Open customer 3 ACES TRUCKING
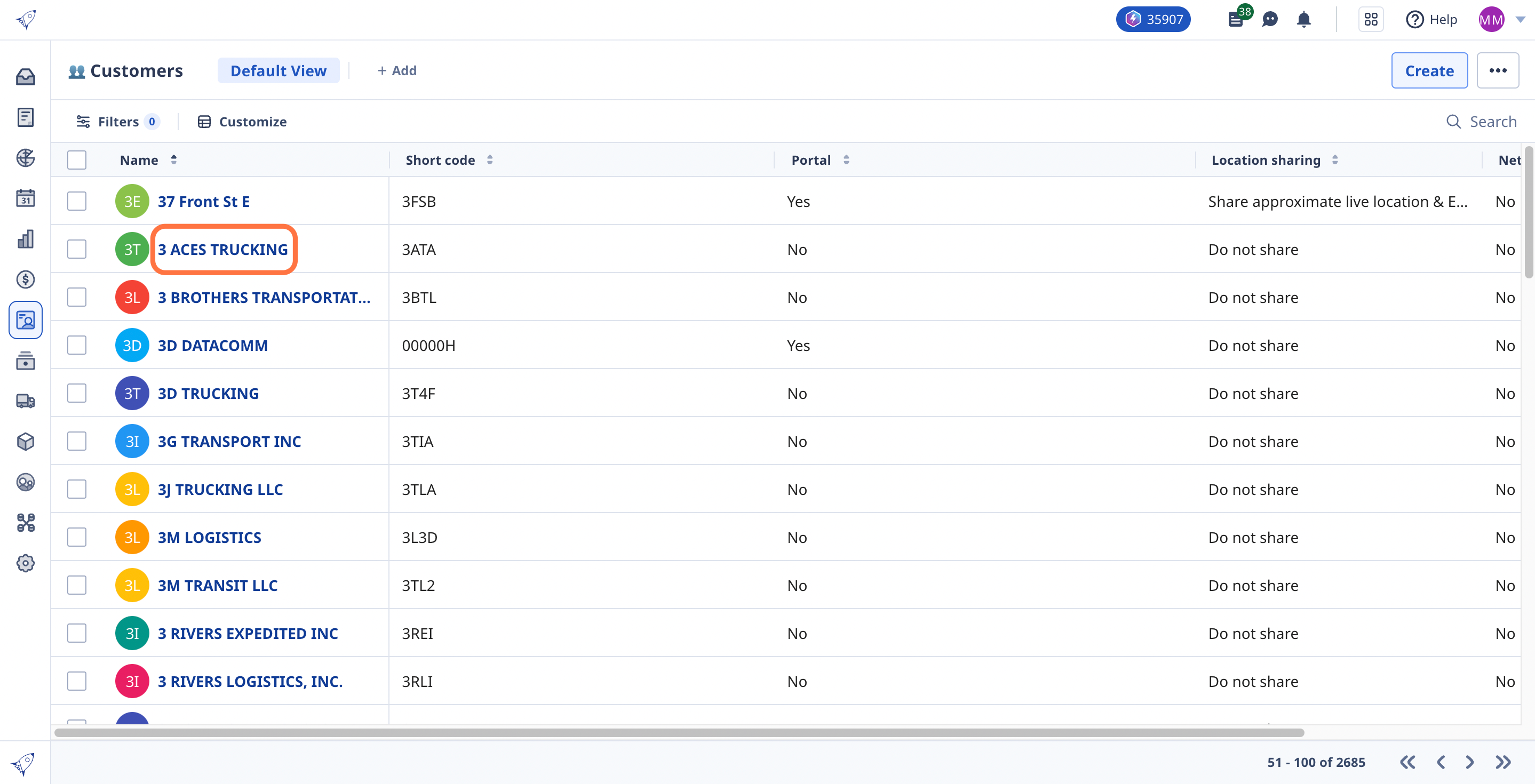The height and width of the screenshot is (784, 1535). pyautogui.click(x=223, y=249)
